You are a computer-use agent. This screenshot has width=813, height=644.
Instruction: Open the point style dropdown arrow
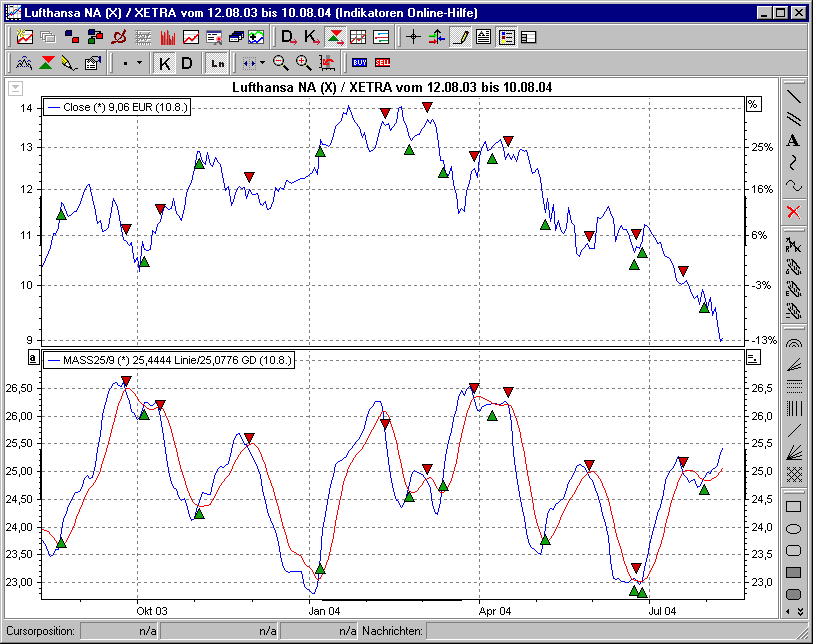click(x=140, y=62)
